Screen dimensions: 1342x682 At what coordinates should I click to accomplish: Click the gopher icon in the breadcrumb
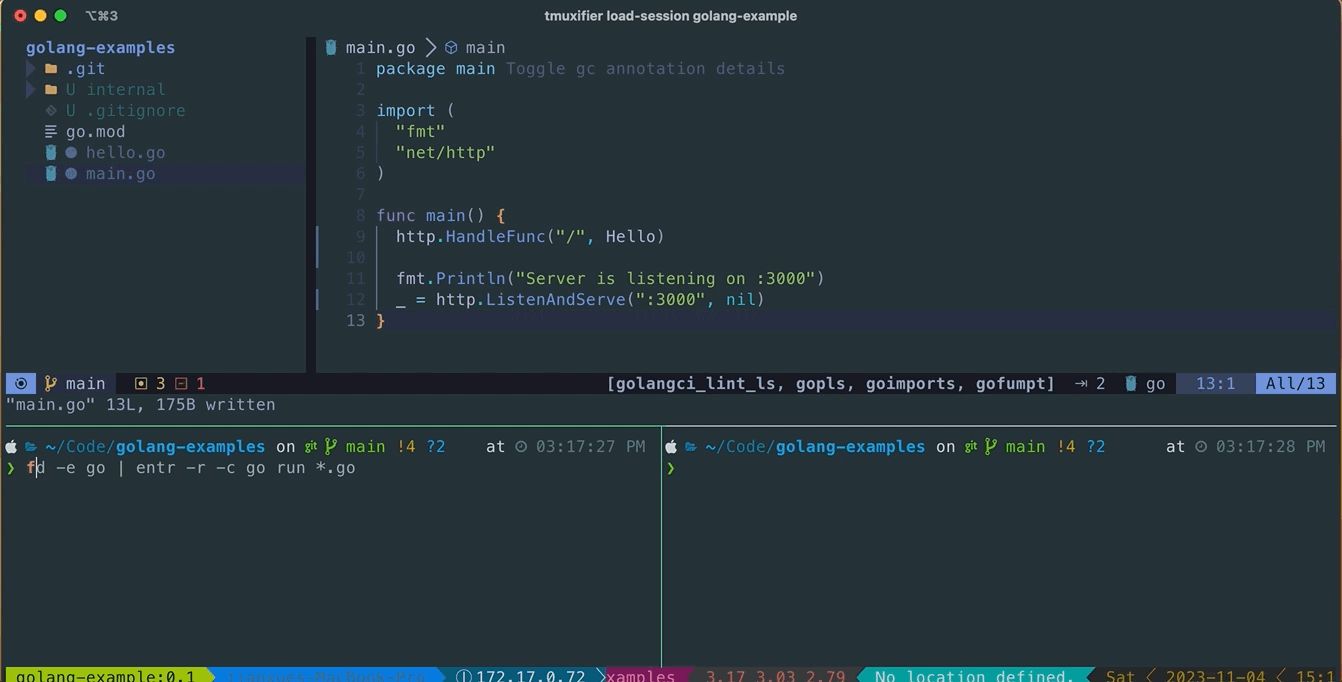pyautogui.click(x=331, y=47)
